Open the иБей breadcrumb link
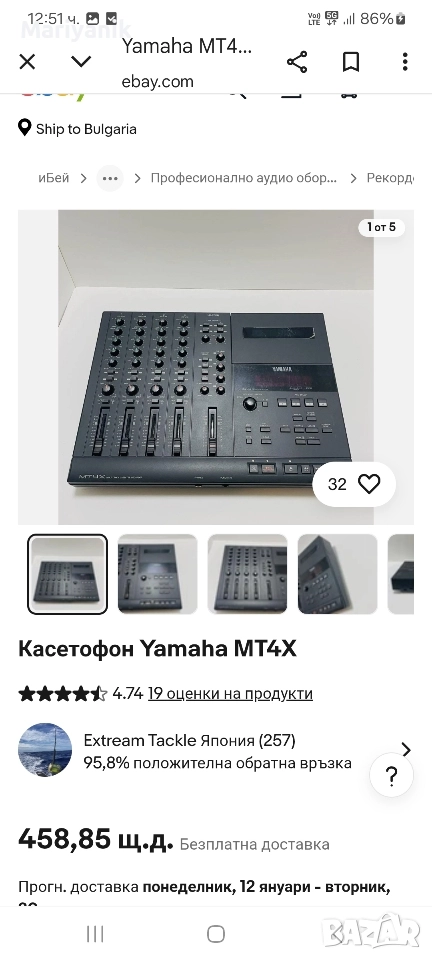The width and height of the screenshot is (432, 960). pyautogui.click(x=54, y=178)
